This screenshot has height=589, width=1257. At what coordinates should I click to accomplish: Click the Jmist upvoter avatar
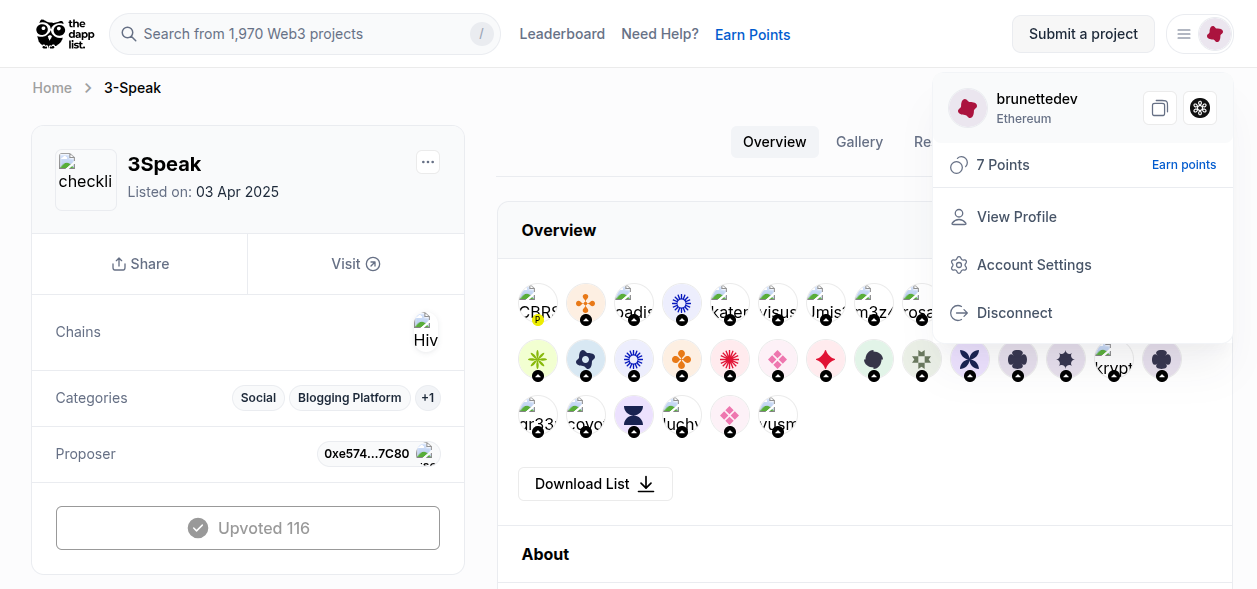coord(826,303)
